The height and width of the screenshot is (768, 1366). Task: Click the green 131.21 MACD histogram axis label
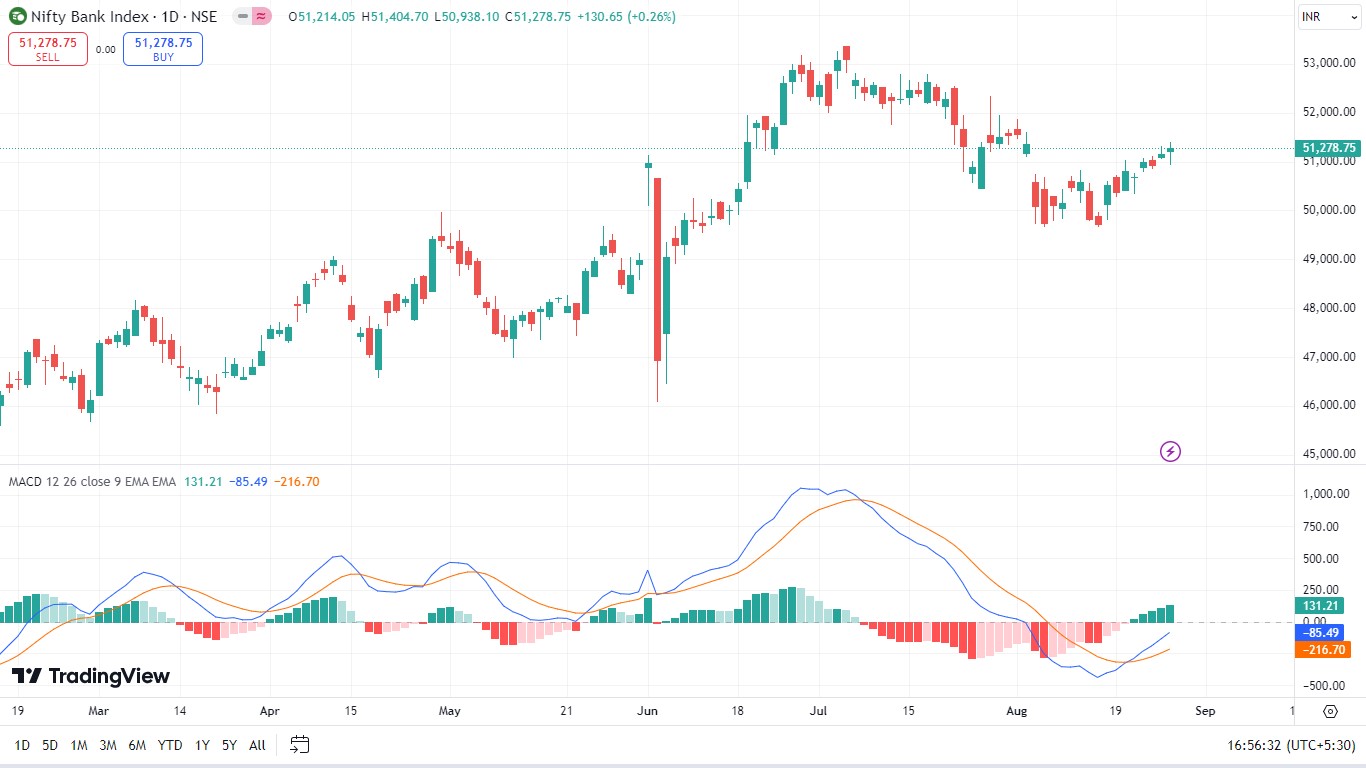1322,606
